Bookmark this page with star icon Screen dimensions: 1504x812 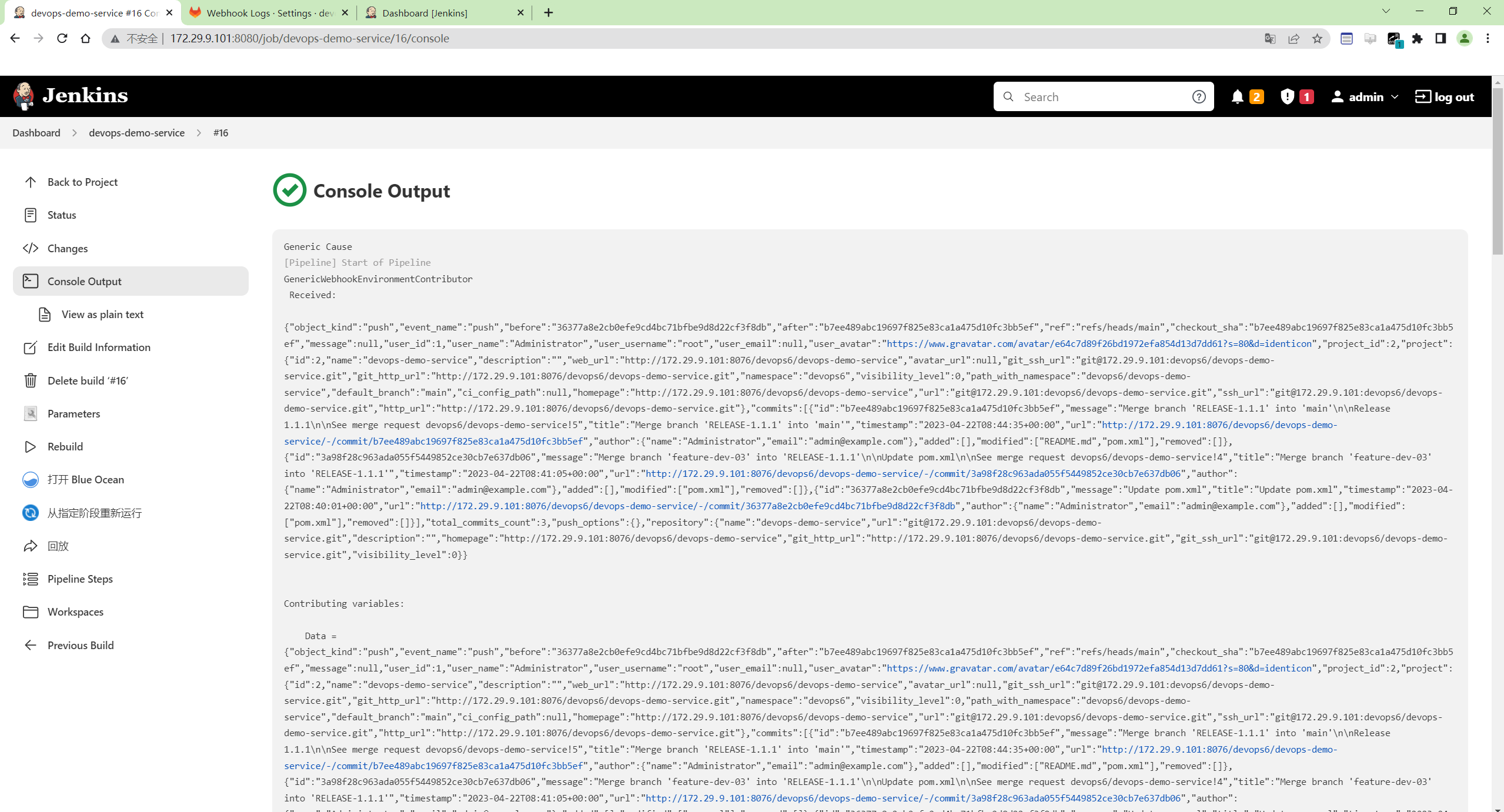tap(1317, 39)
